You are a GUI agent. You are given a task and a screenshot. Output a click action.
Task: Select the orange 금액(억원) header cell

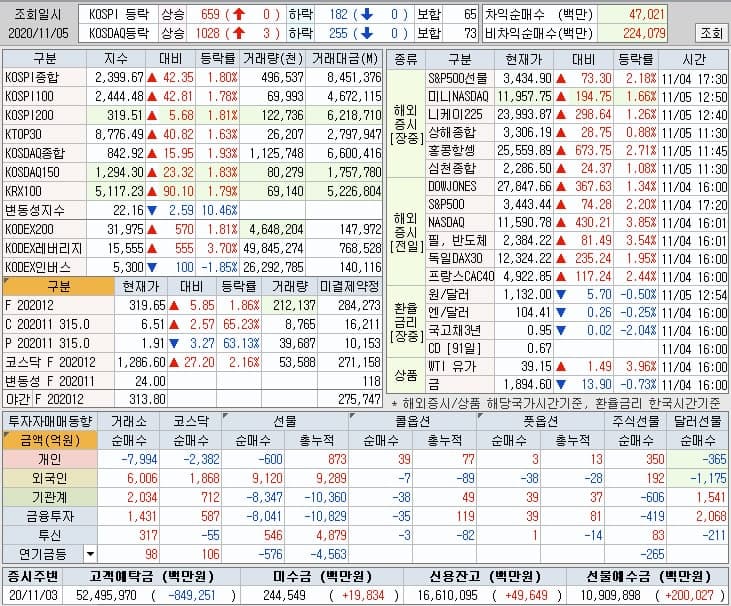[50, 441]
